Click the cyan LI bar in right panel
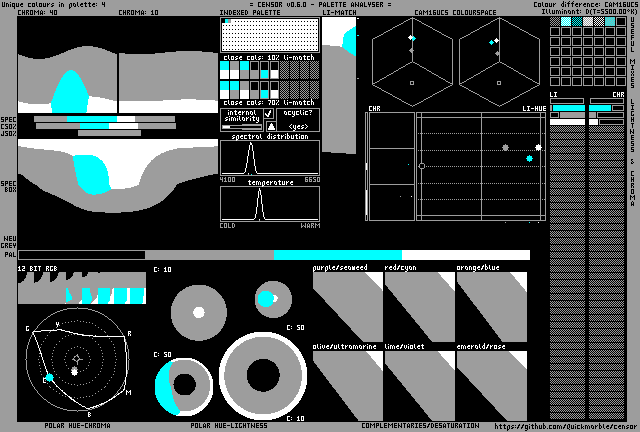Image resolution: width=640 pixels, height=432 pixels. (567, 108)
